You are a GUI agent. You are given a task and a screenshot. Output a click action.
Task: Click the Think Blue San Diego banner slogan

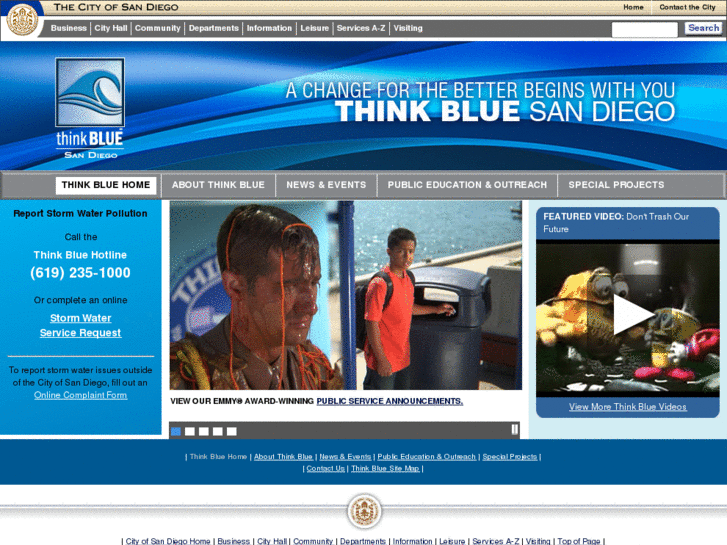(480, 102)
